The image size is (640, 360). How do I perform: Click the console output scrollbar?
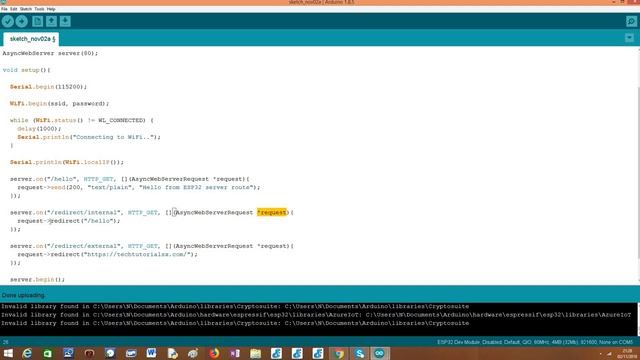(x=638, y=319)
